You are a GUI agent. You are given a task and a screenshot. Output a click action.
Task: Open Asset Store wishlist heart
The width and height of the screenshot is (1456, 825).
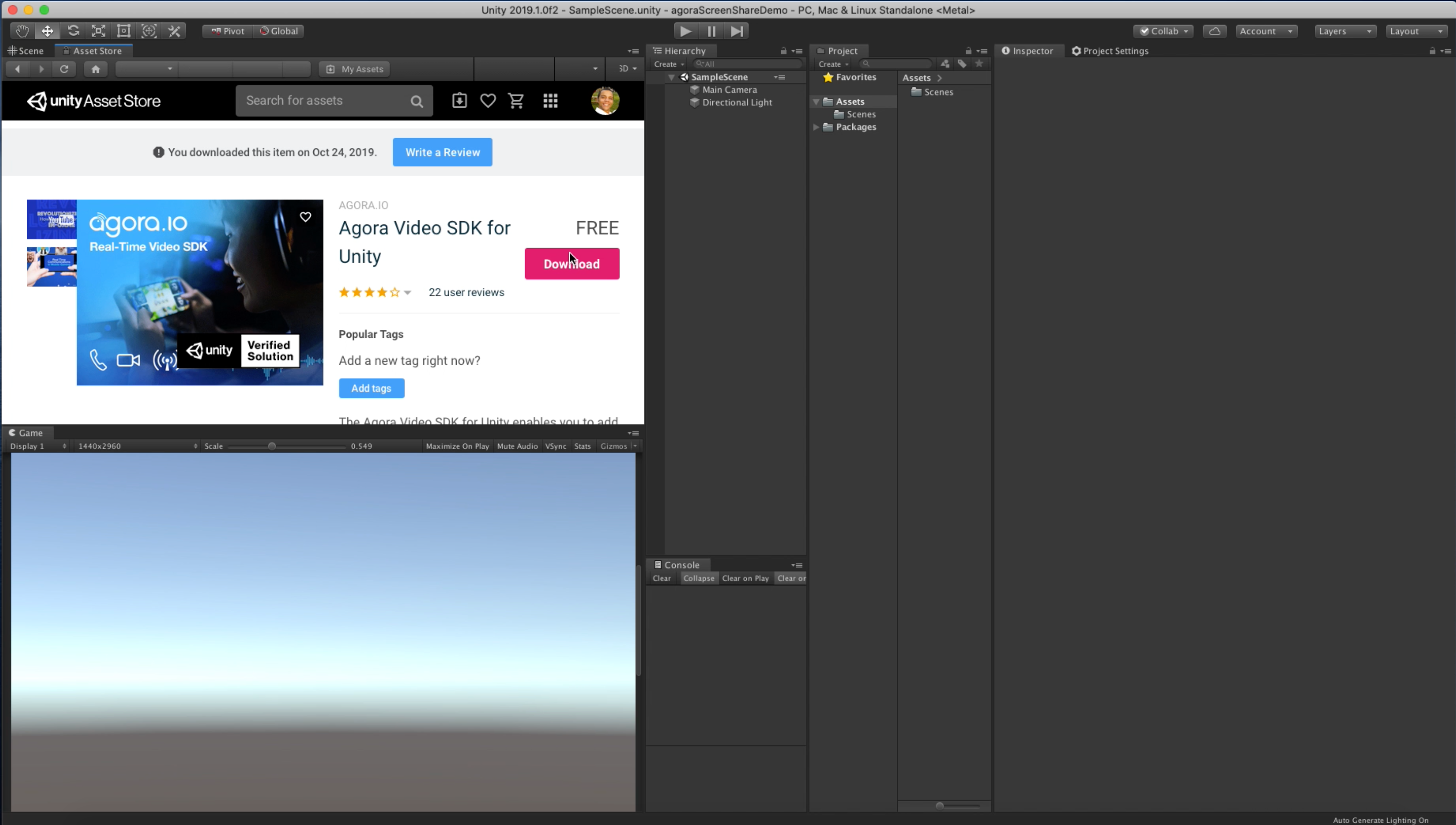coord(488,101)
